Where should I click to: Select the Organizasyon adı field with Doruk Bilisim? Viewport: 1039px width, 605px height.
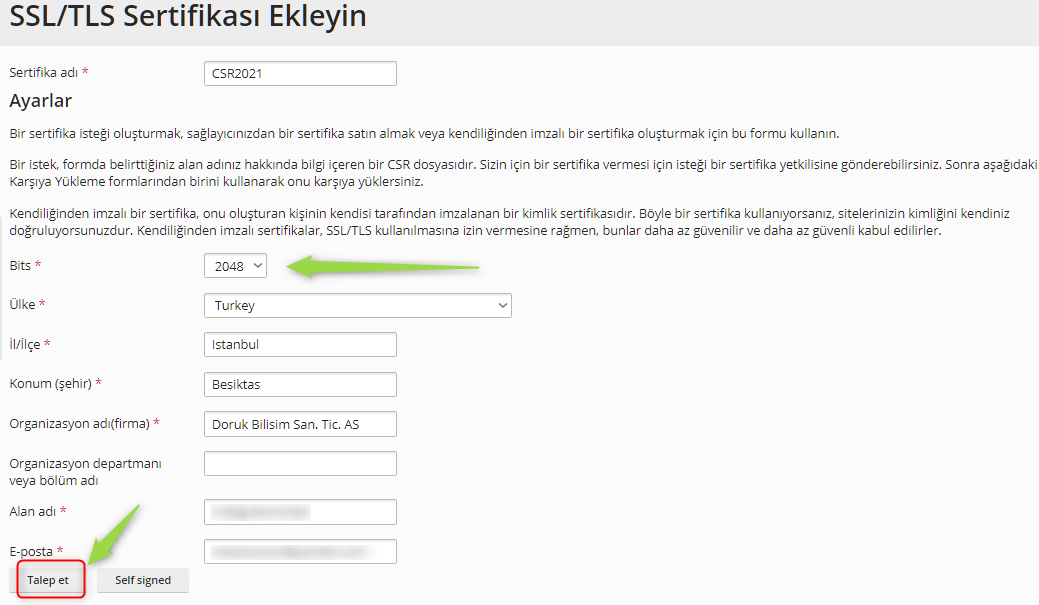tap(300, 424)
